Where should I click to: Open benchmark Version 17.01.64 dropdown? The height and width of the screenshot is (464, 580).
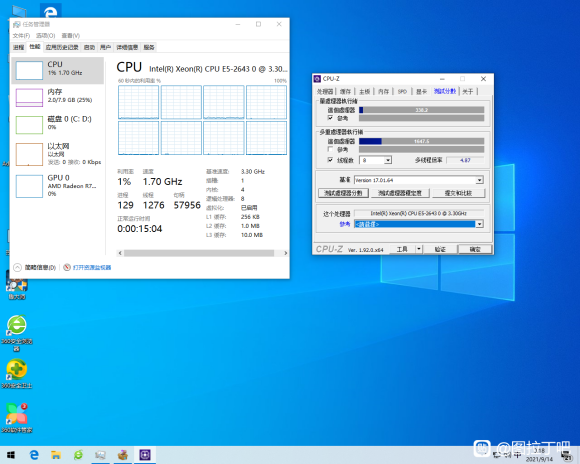pyautogui.click(x=418, y=180)
